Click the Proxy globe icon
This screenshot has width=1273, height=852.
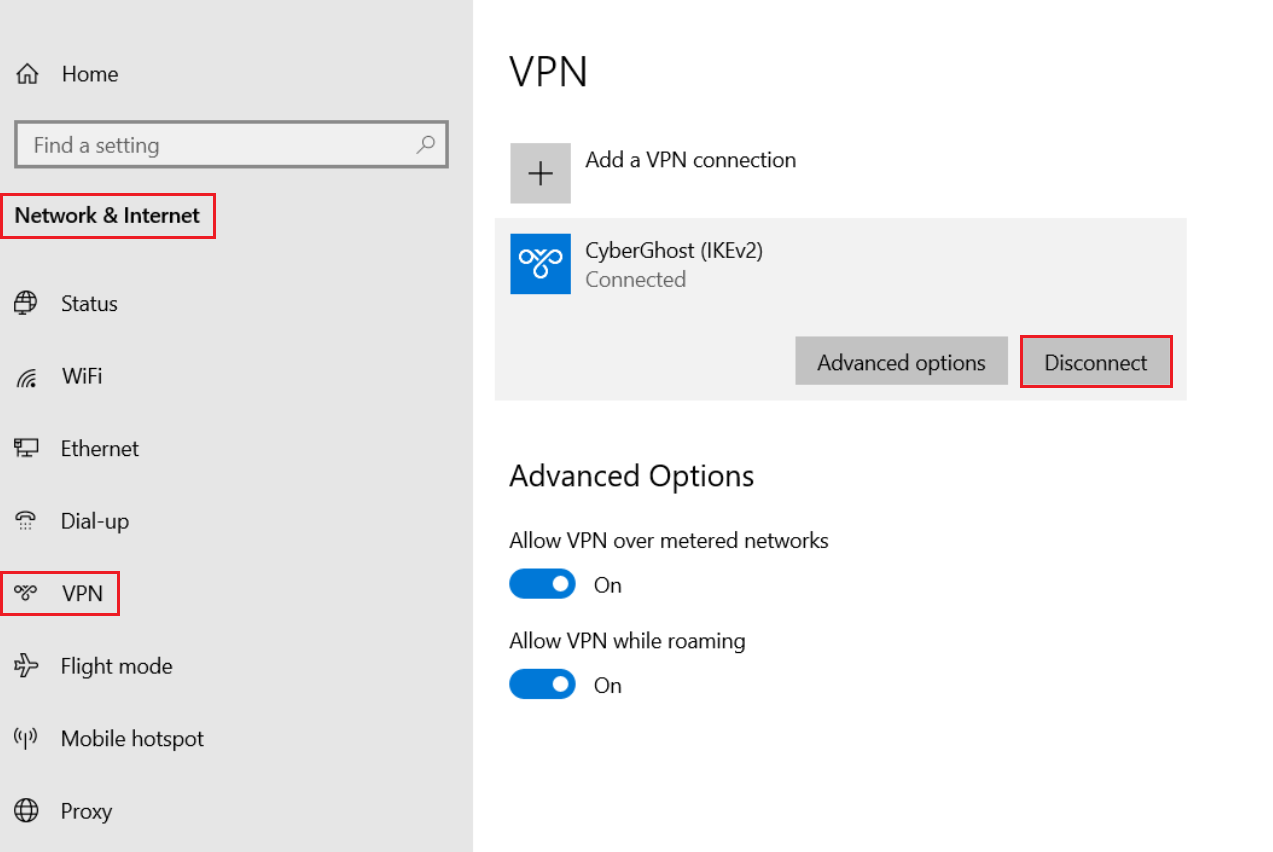coord(26,811)
